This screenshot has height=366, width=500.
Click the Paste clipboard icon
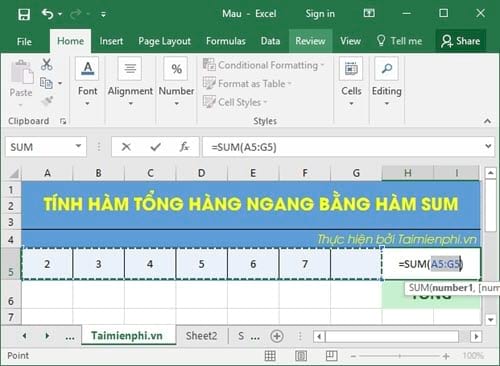click(x=21, y=72)
